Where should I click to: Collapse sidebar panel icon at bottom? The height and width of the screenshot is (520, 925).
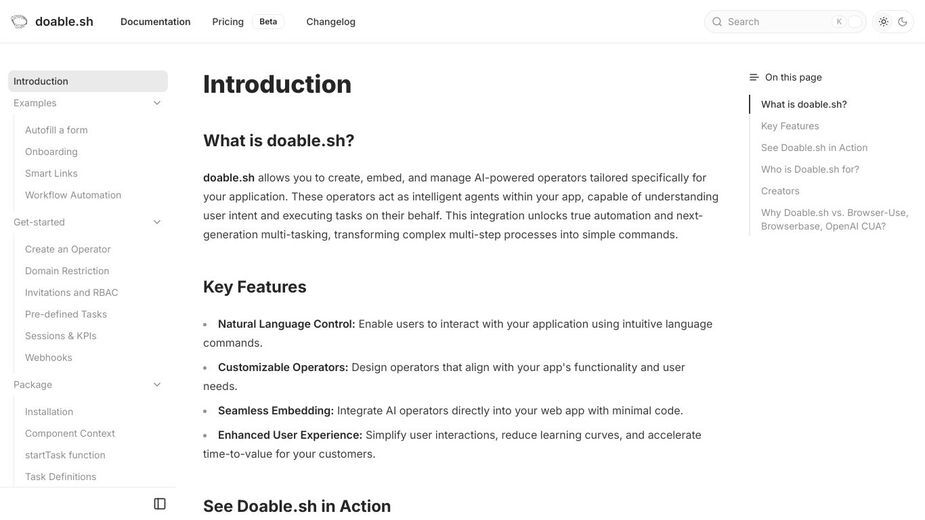pyautogui.click(x=160, y=503)
